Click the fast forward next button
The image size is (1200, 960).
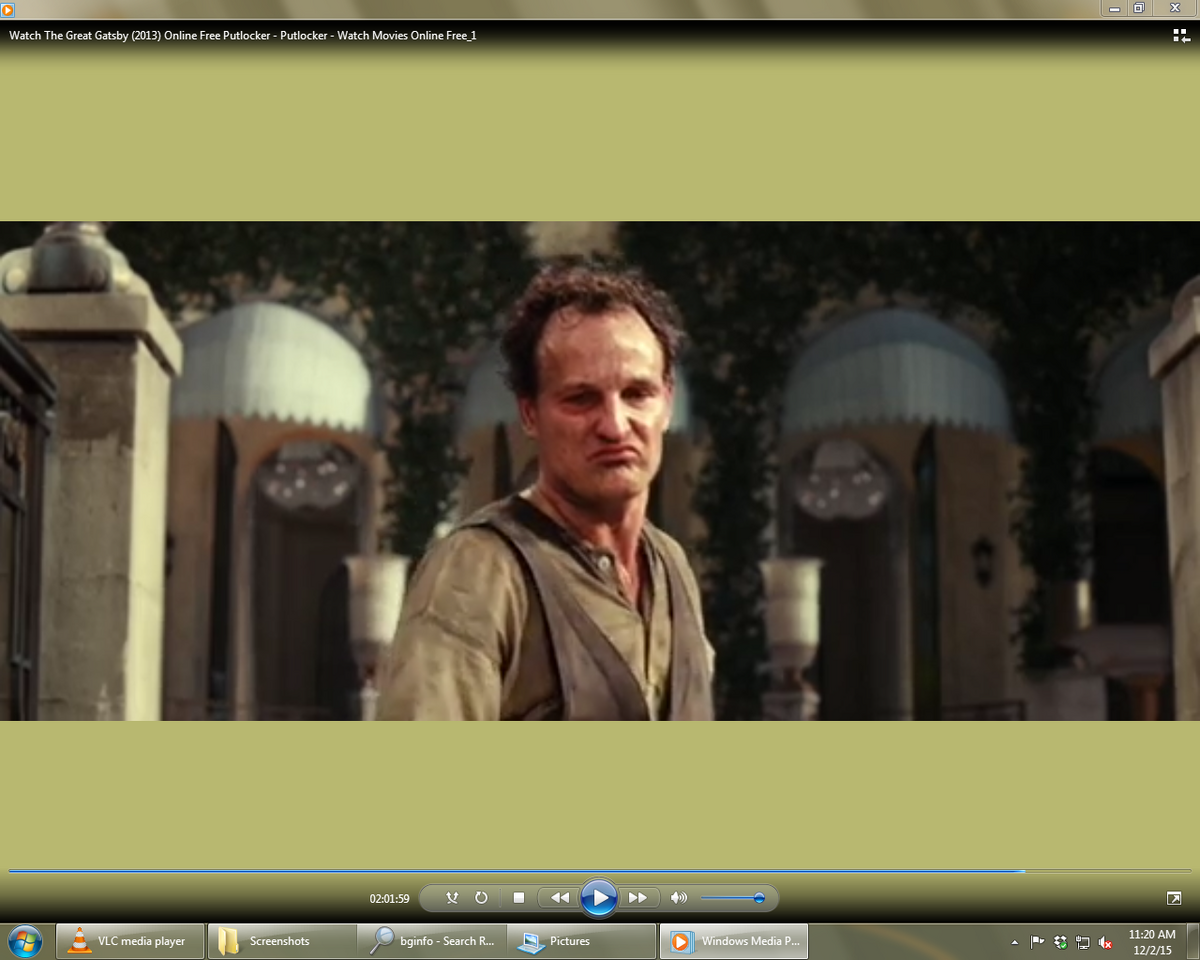638,898
